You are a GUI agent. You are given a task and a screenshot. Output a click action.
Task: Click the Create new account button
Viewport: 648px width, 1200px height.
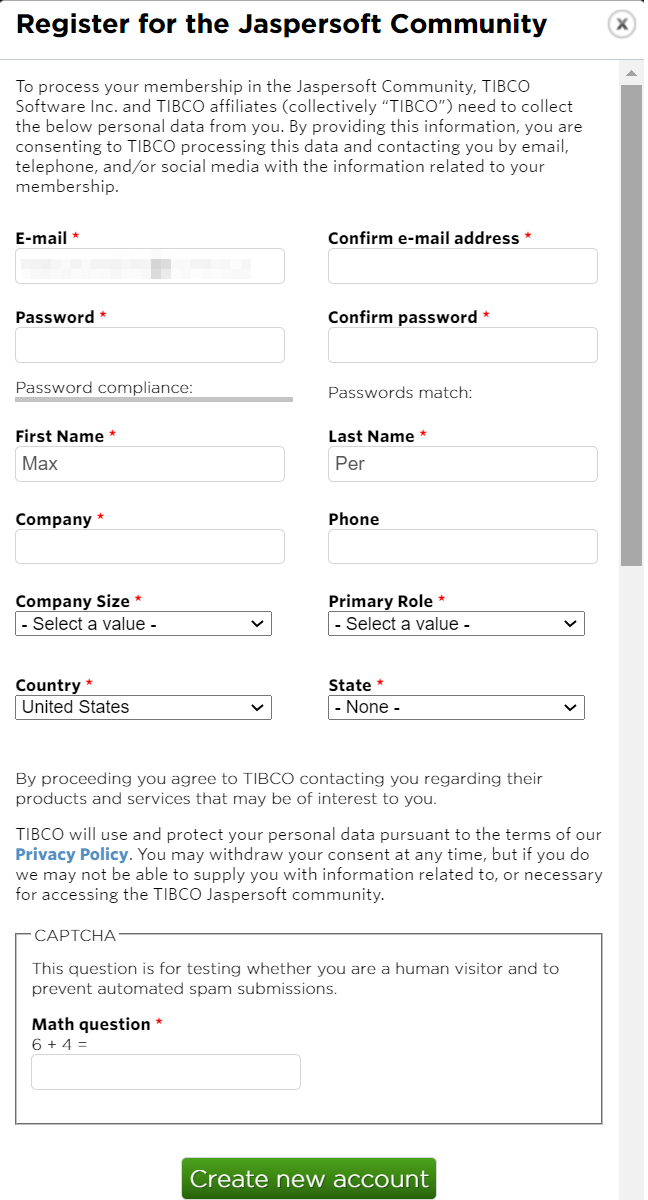point(309,1179)
